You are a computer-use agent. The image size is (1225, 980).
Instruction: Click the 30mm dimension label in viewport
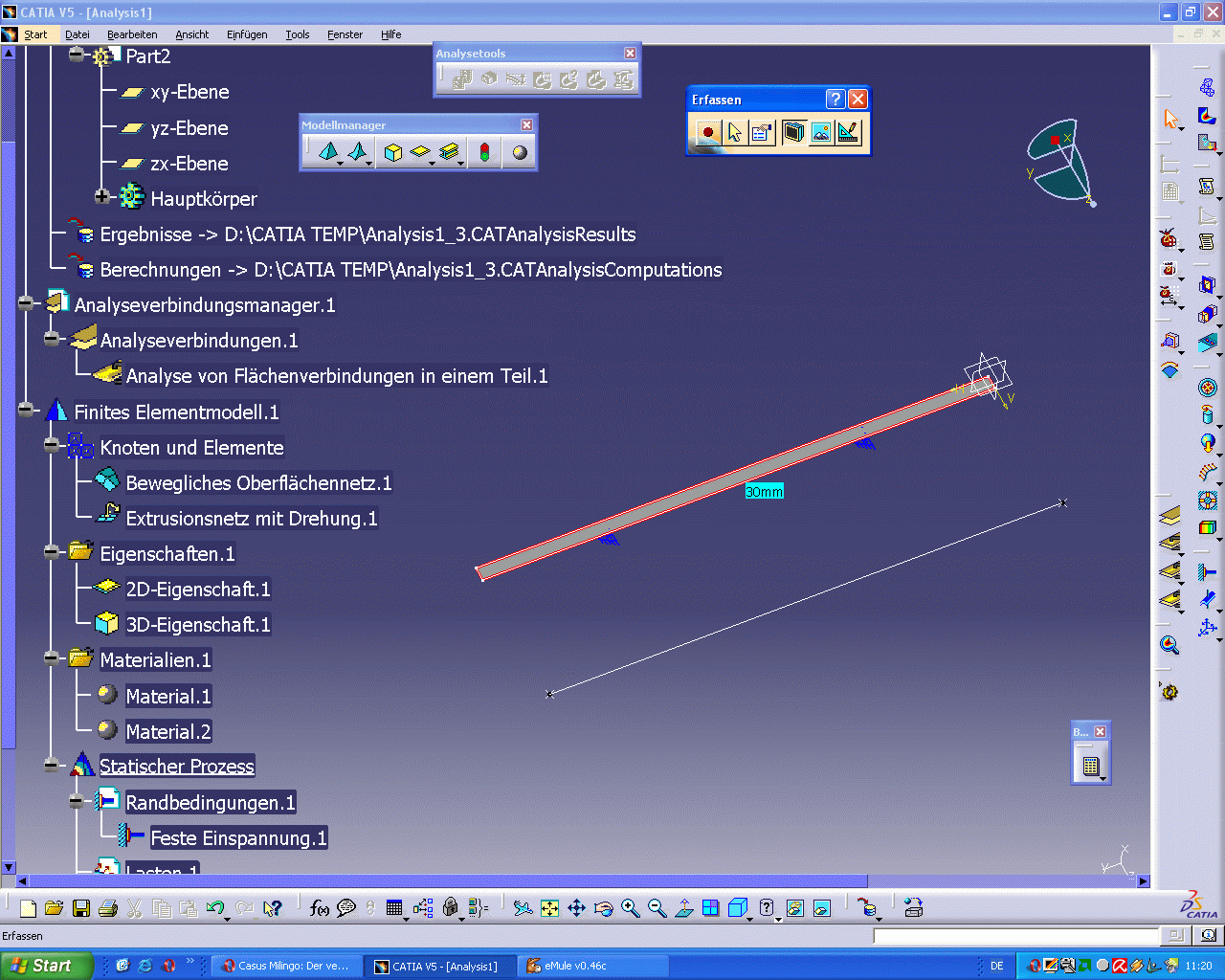[765, 491]
